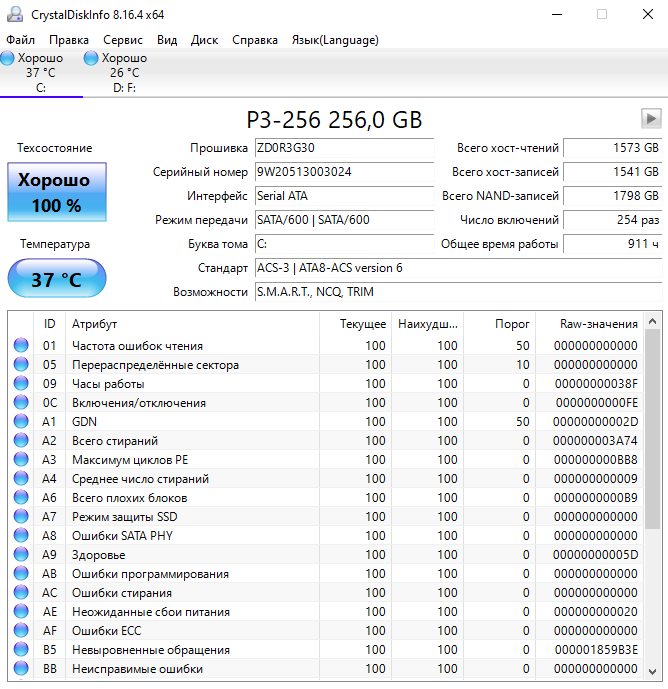Click raw value 000001859B3E
The height and width of the screenshot is (689, 668).
click(596, 649)
